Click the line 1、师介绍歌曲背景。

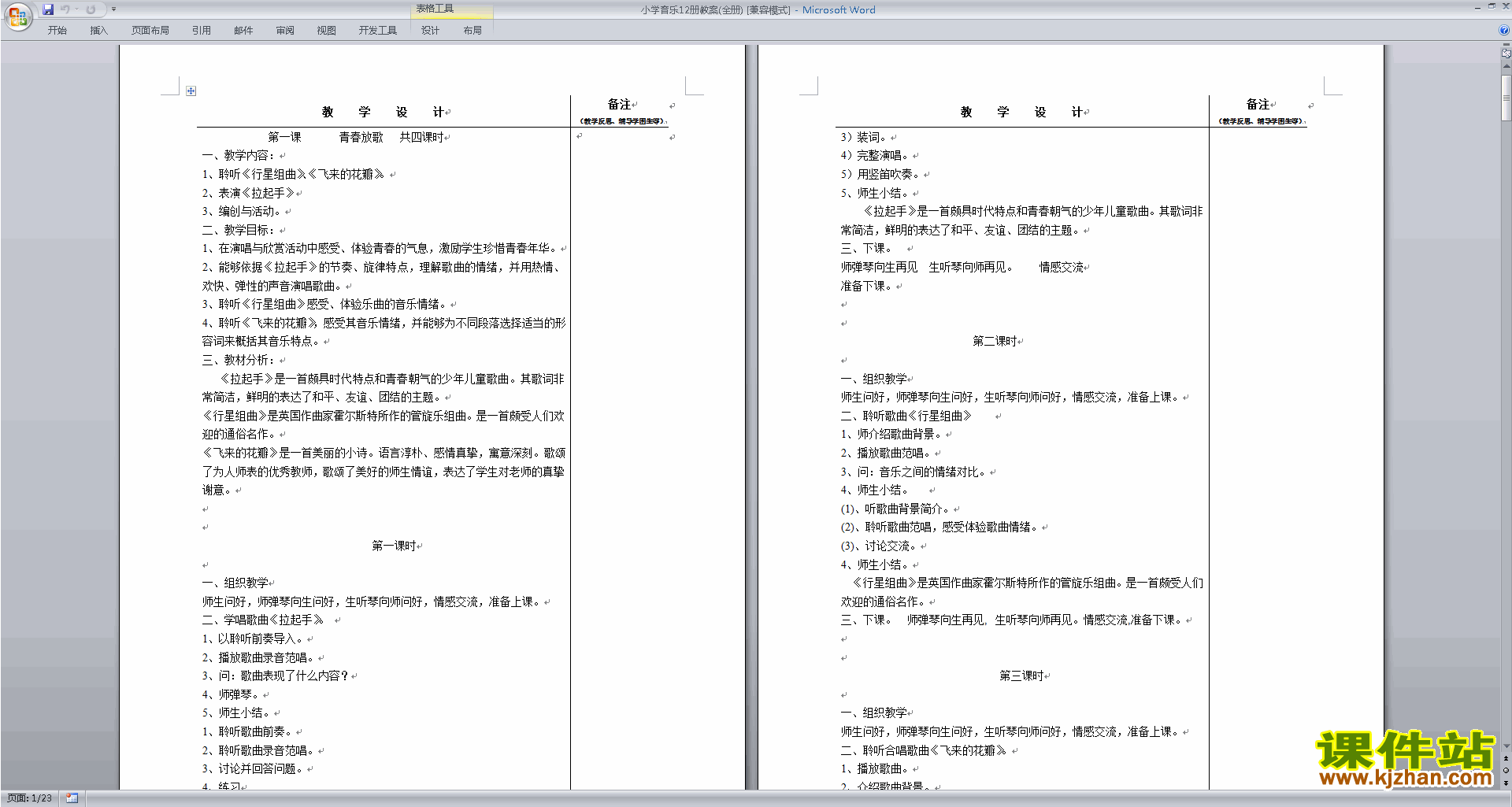pyautogui.click(x=892, y=434)
